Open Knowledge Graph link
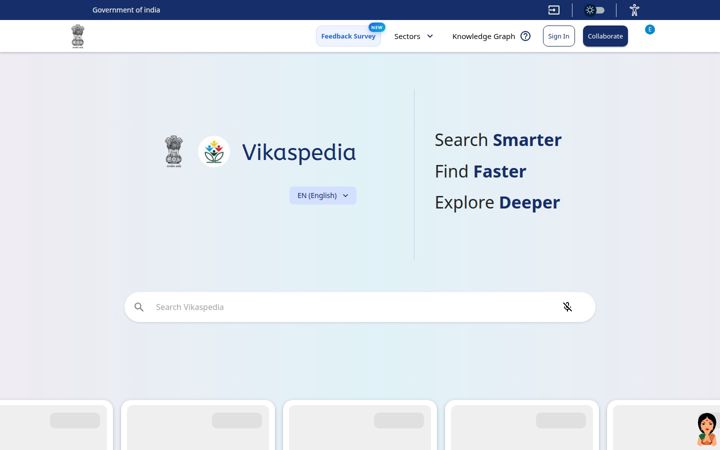 (x=484, y=36)
